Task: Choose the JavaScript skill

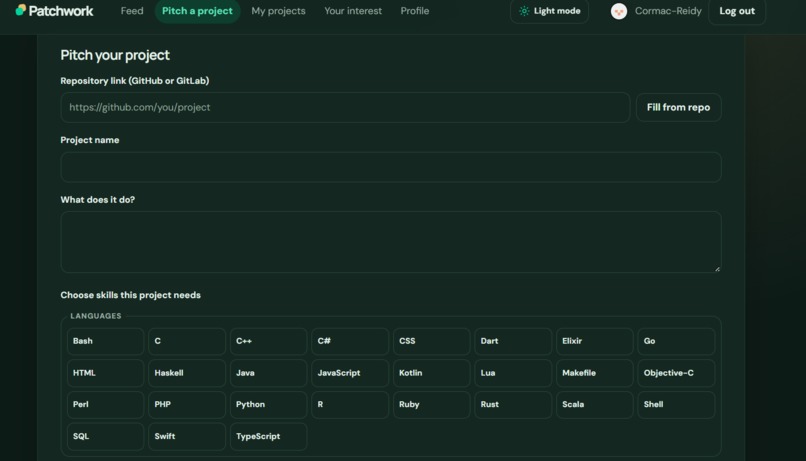Action: coord(350,373)
